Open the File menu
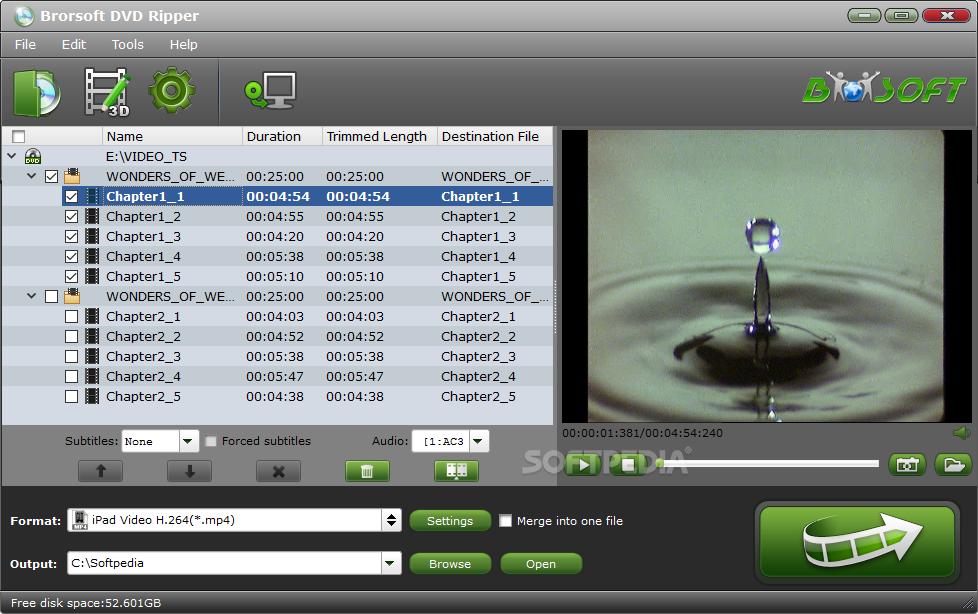Screen dimensions: 978x614 pos(26,44)
